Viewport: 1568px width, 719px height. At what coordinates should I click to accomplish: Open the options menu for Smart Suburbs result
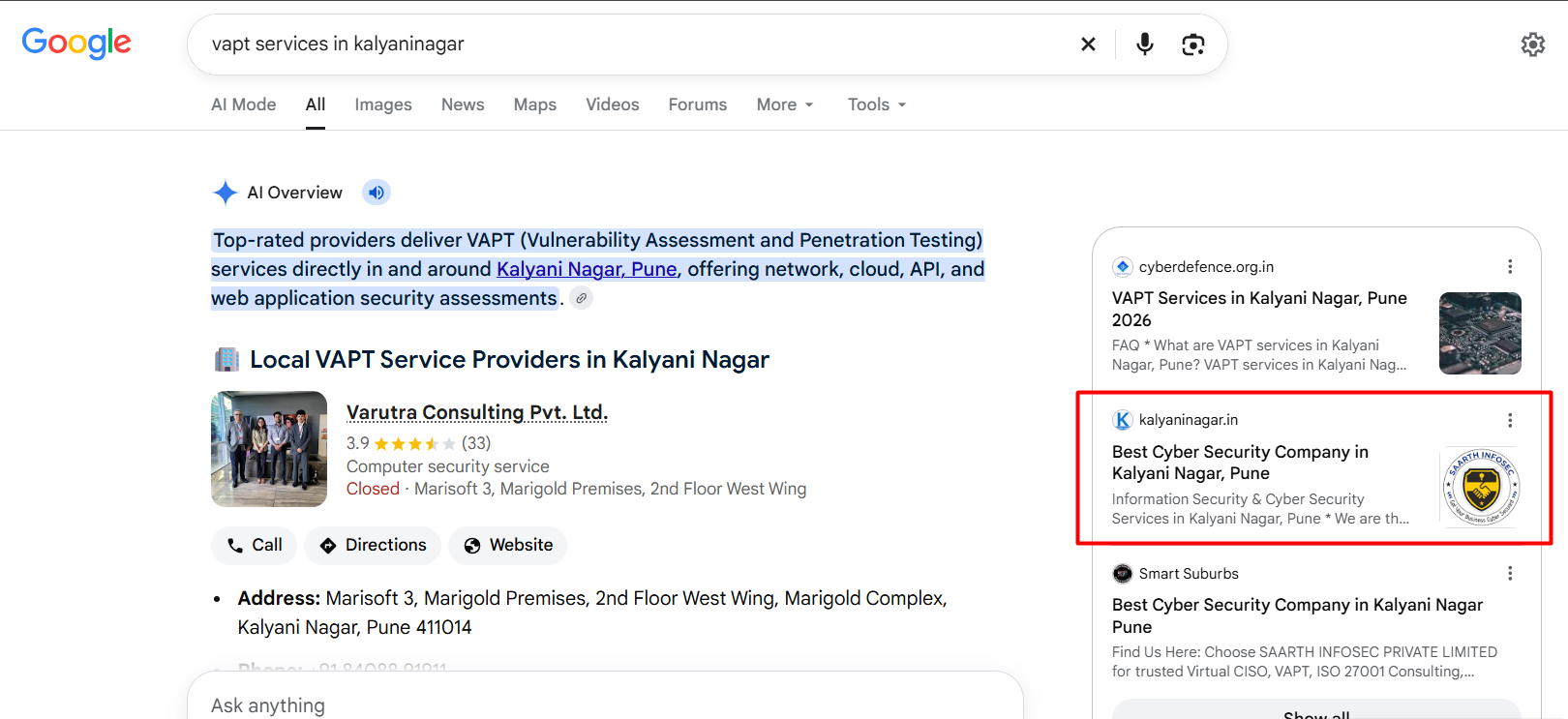pos(1510,573)
